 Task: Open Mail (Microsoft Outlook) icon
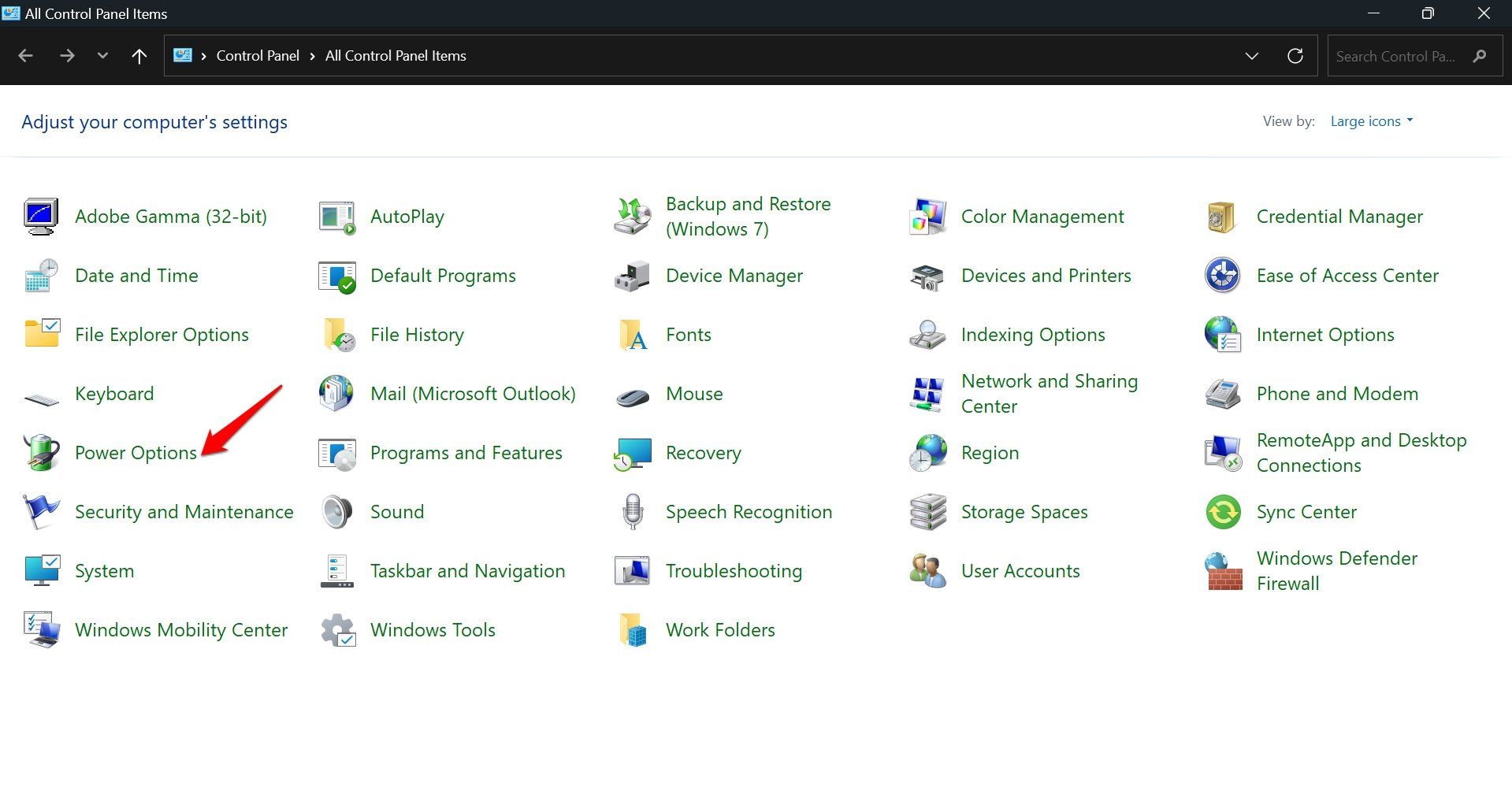pyautogui.click(x=336, y=393)
